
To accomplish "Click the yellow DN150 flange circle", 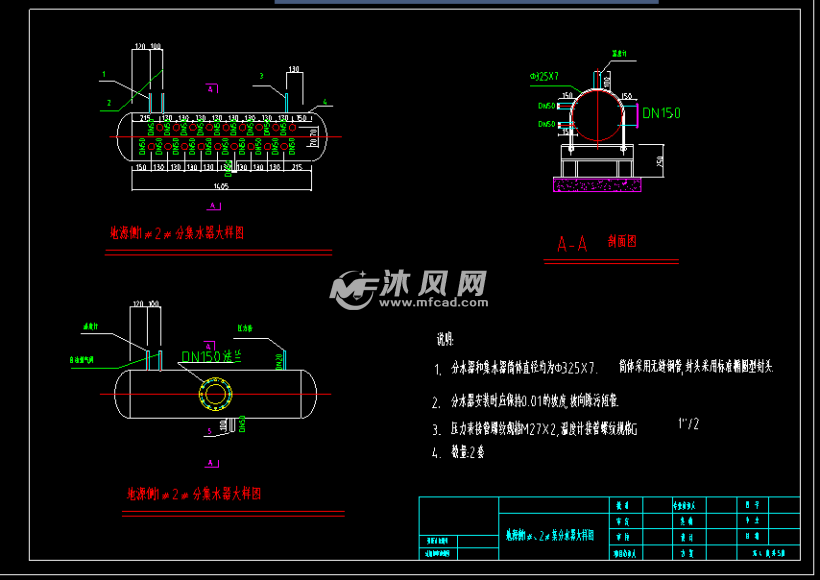I will pyautogui.click(x=214, y=393).
